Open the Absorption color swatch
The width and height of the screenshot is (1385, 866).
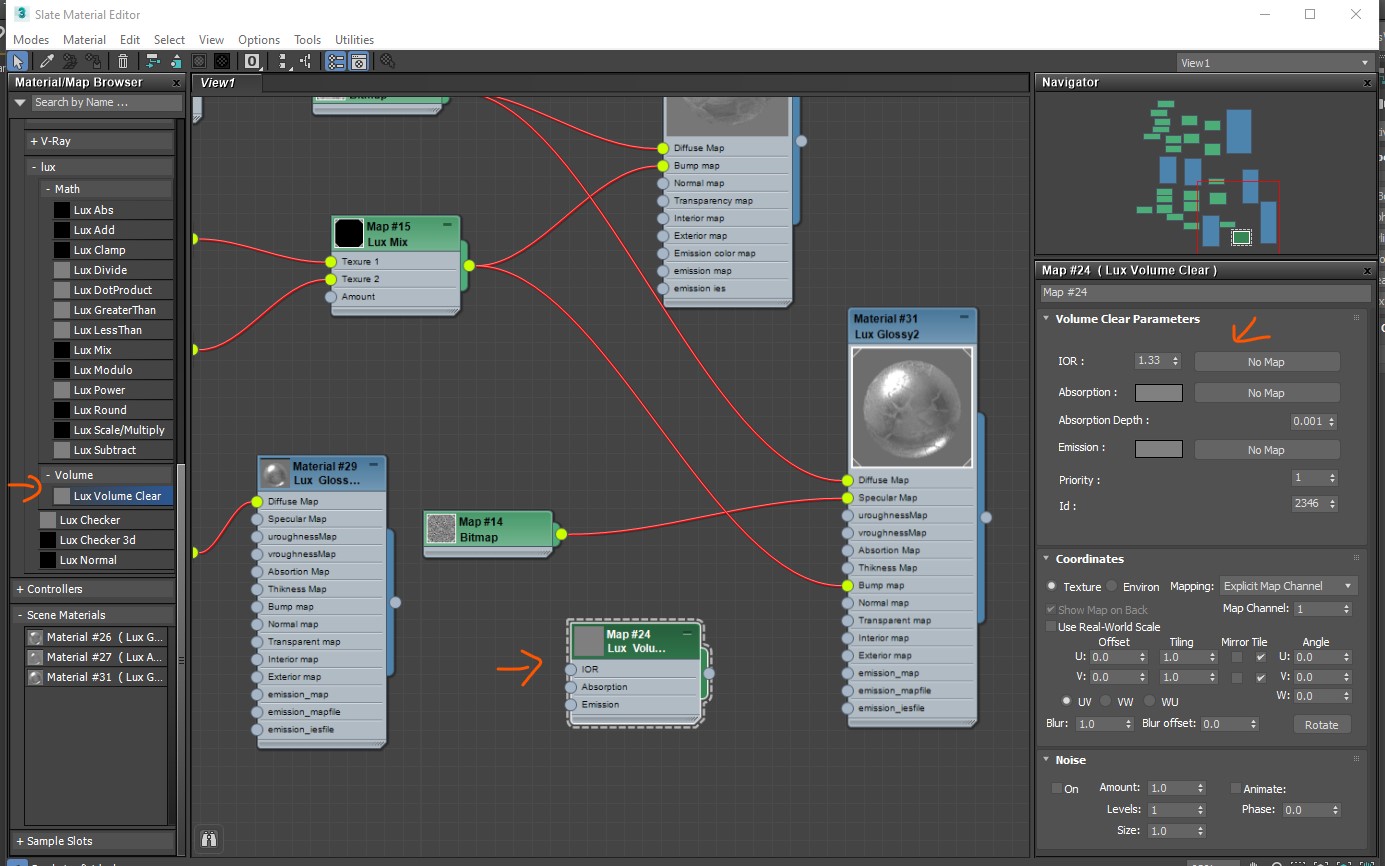pos(1159,393)
